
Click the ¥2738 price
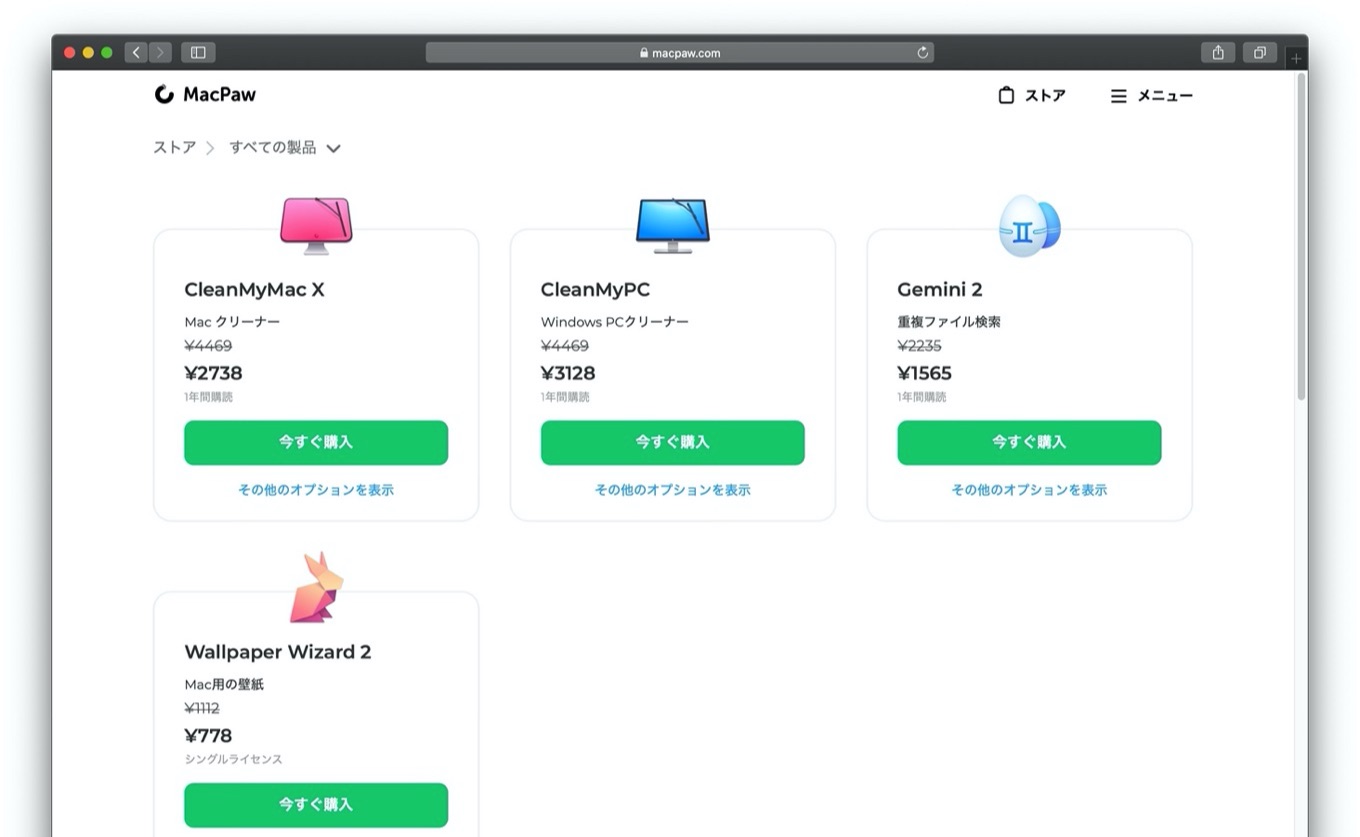pos(213,373)
